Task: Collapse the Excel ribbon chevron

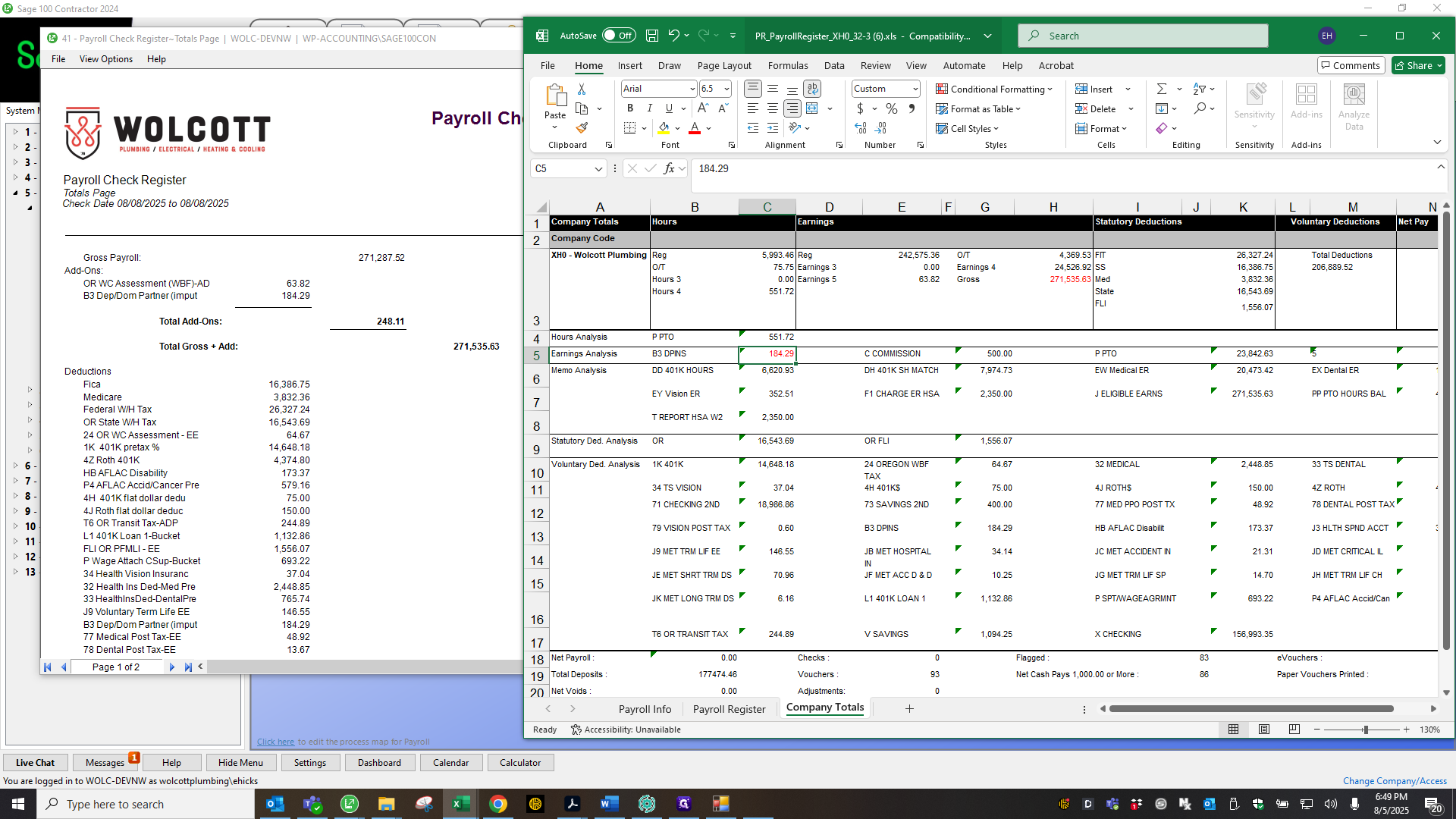Action: (x=1437, y=142)
